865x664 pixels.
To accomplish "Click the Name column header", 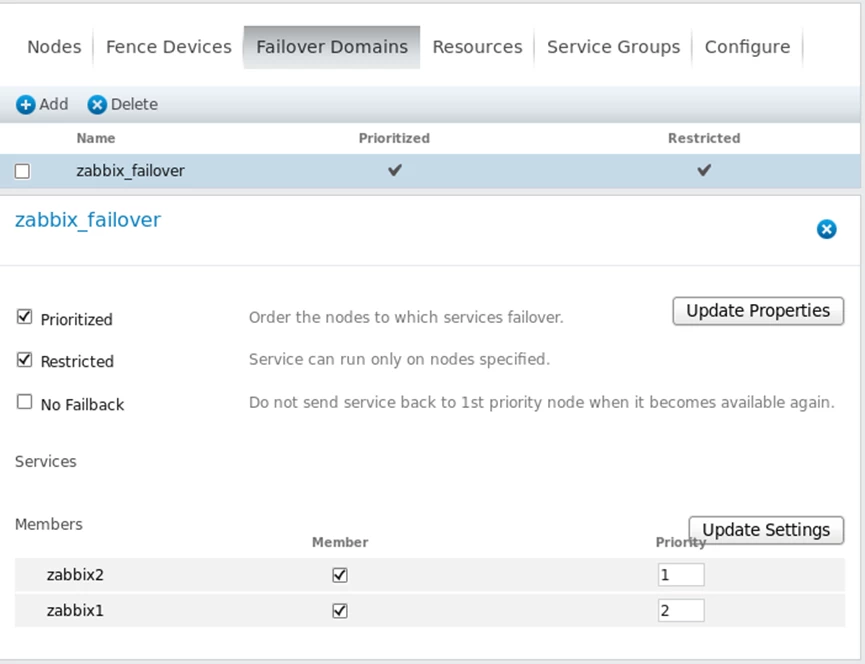I will click(96, 138).
